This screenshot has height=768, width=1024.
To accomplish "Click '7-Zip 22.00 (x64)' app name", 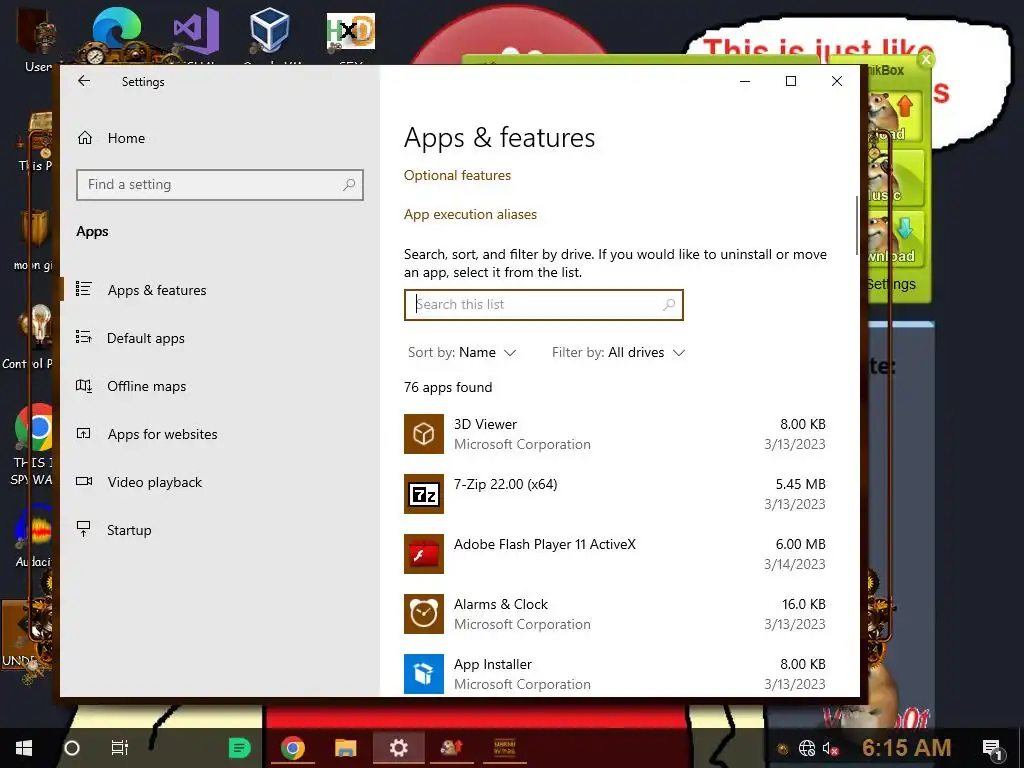I will (505, 485).
